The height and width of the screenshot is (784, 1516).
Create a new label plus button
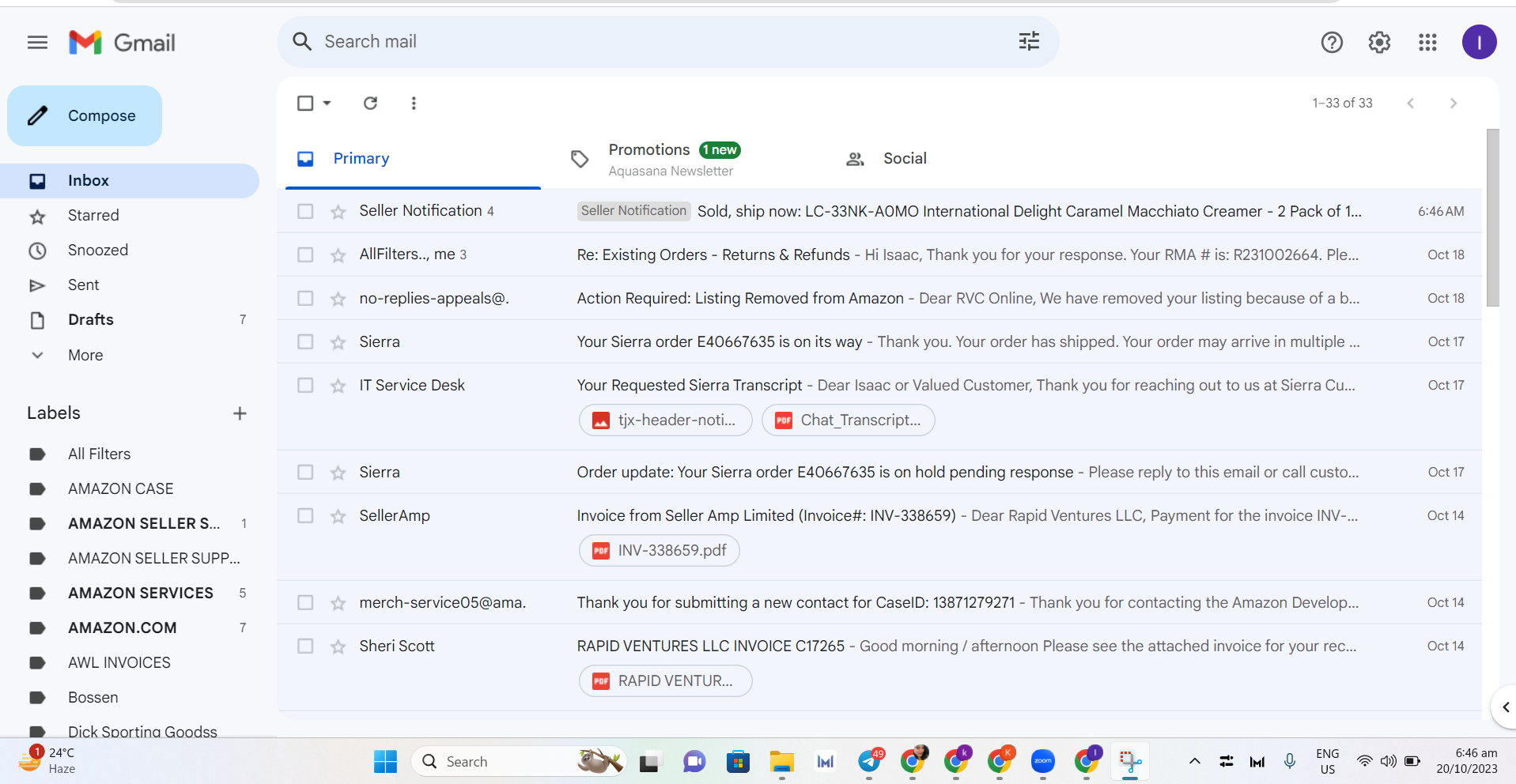[x=240, y=413]
